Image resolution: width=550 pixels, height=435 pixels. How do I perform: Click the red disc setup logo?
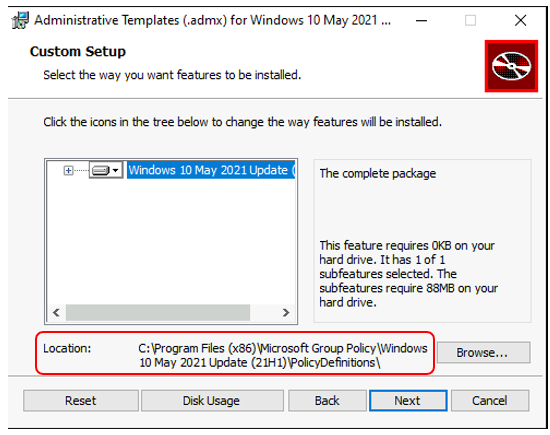click(x=511, y=66)
